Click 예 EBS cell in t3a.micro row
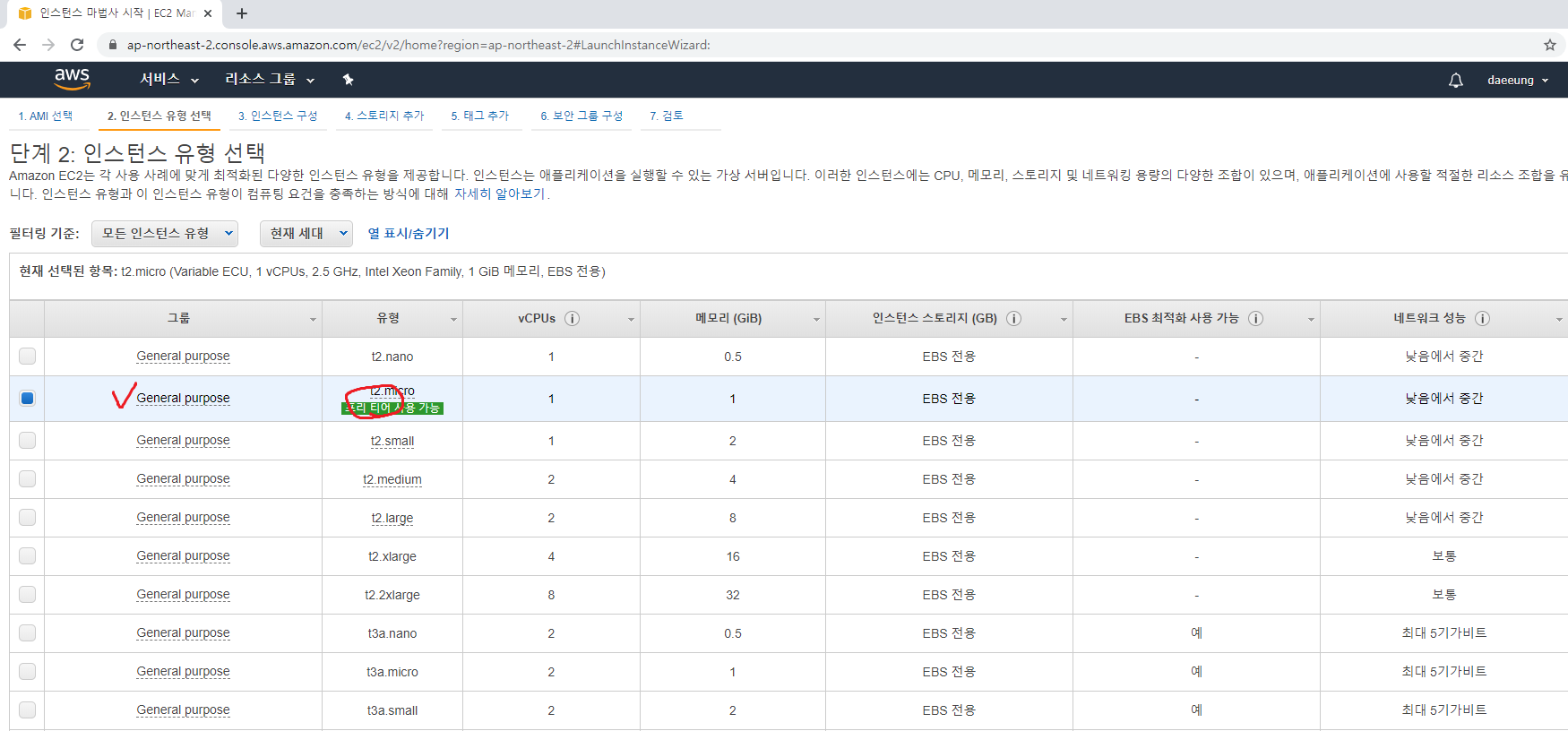The height and width of the screenshot is (731, 1568). [x=1196, y=671]
